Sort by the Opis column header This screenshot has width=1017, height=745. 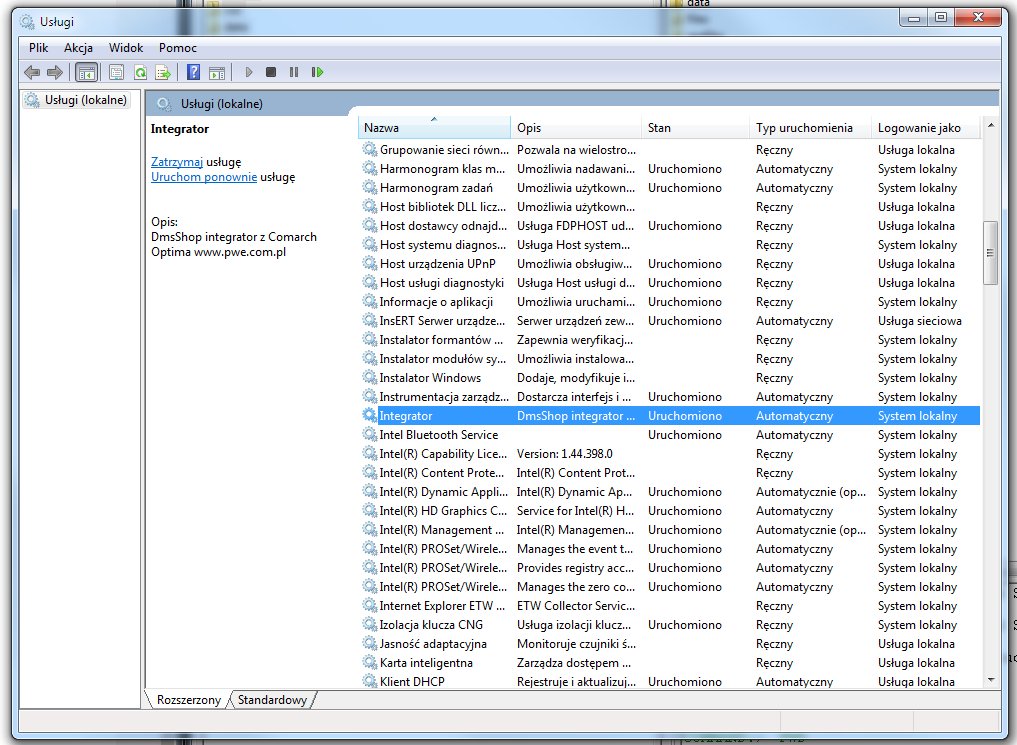576,128
